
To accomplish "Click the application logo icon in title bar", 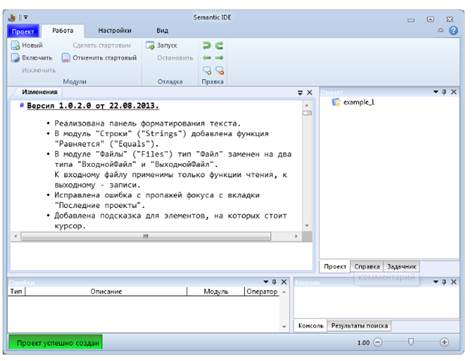I will click(x=12, y=18).
